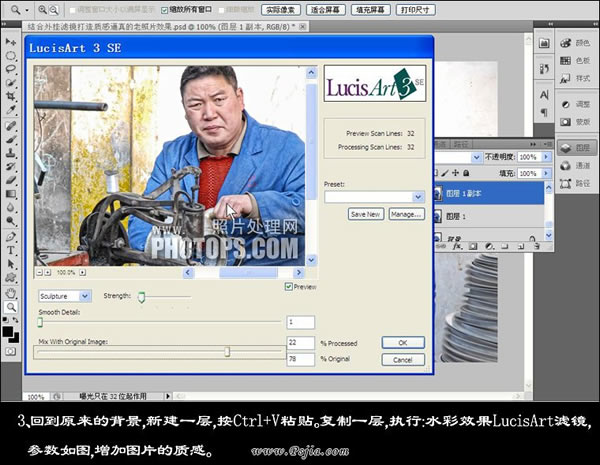Viewport: 600px width, 465px height.
Task: Select the Hand tool
Action: pos(11,294)
